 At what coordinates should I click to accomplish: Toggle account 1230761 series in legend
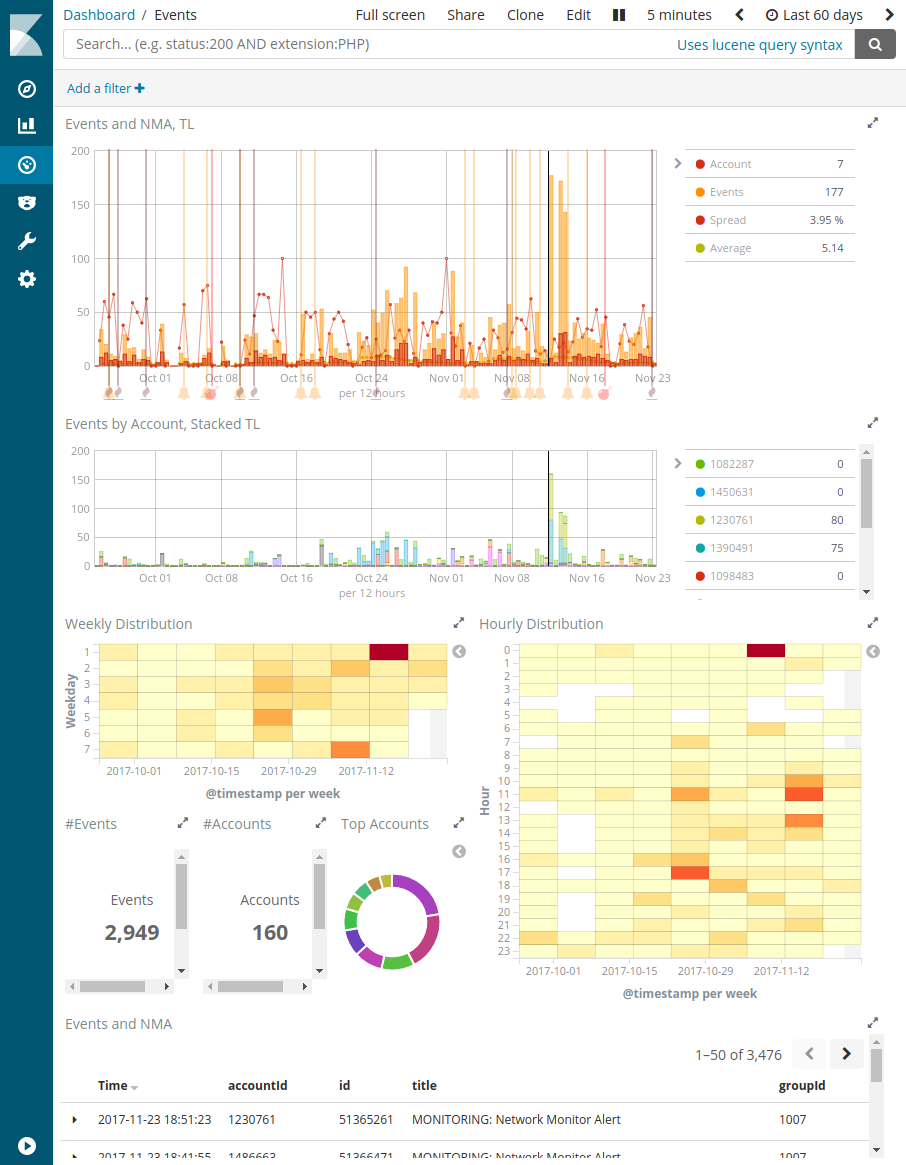[731, 520]
